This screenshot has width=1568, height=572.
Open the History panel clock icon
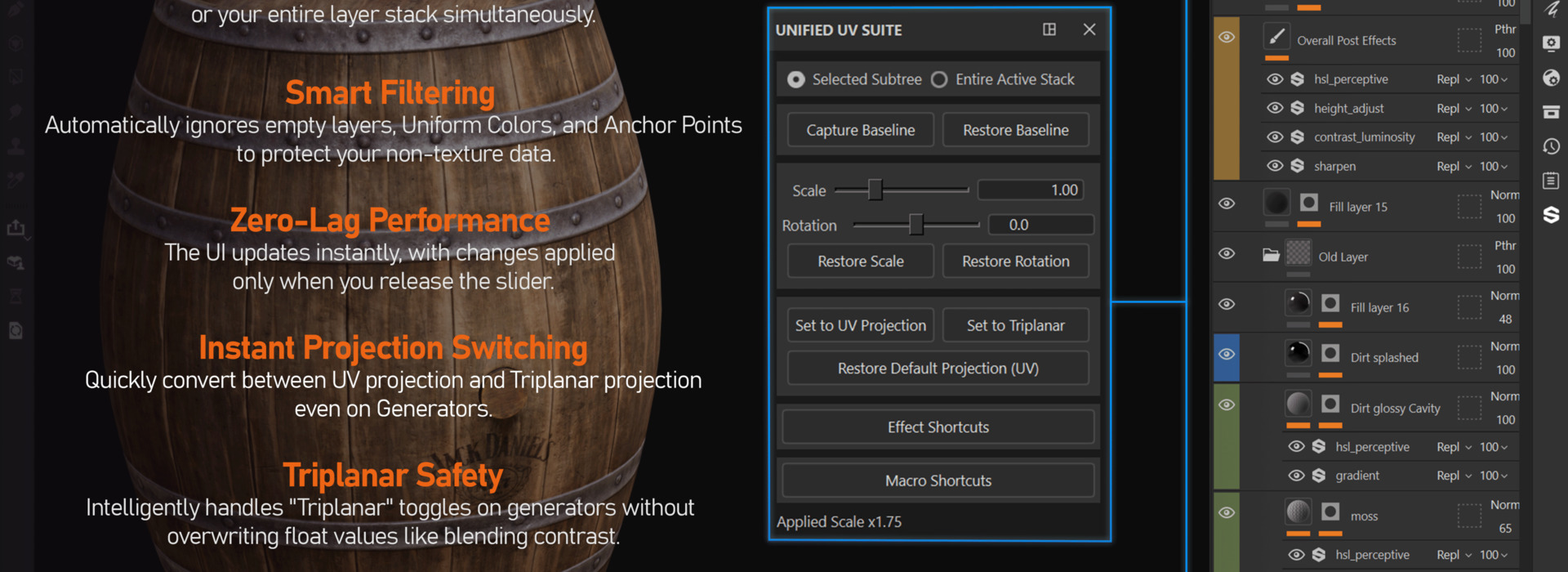tap(1551, 146)
